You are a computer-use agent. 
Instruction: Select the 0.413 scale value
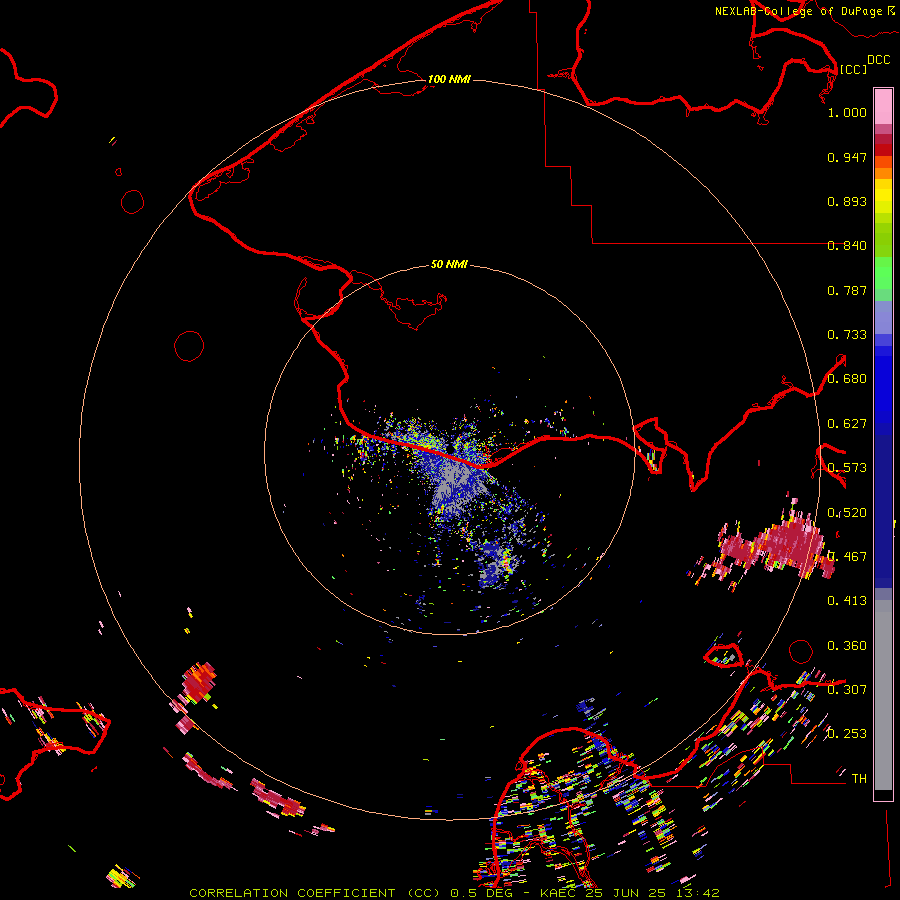click(847, 601)
